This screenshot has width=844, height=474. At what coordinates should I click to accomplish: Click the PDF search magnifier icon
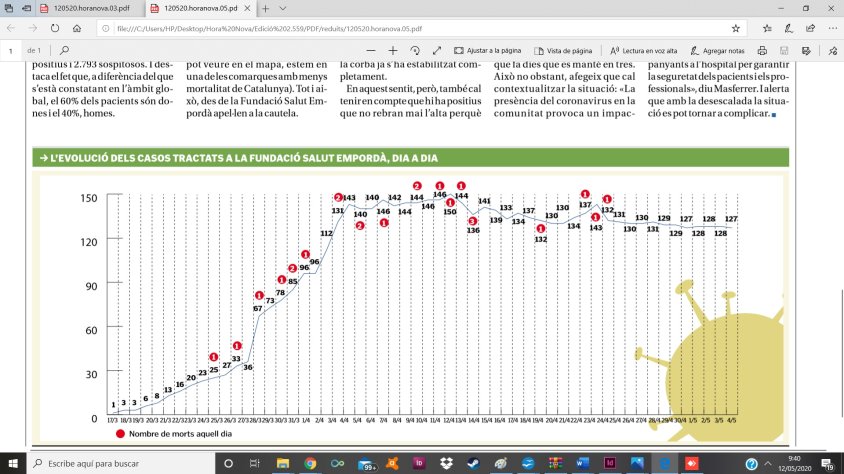point(64,50)
